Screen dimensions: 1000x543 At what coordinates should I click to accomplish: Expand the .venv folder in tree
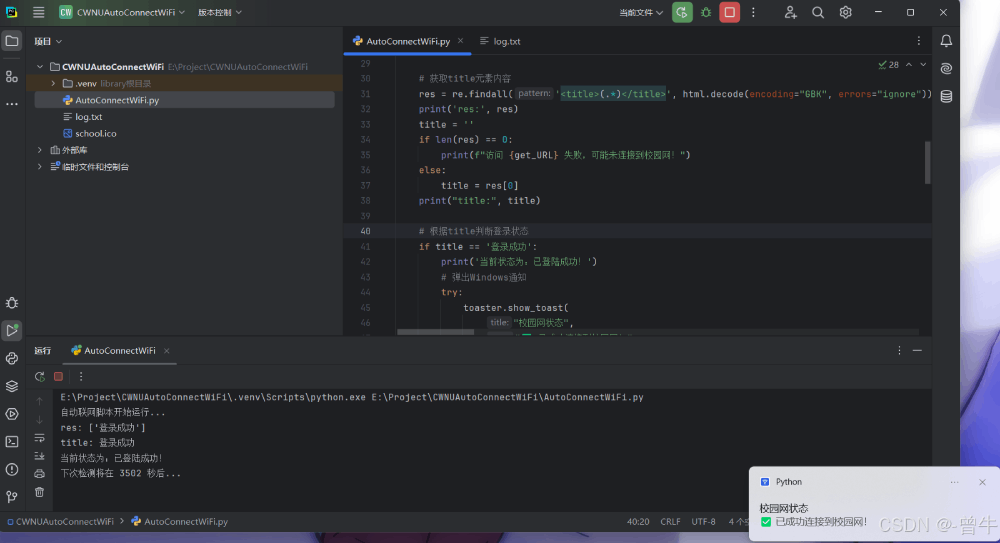[53, 84]
